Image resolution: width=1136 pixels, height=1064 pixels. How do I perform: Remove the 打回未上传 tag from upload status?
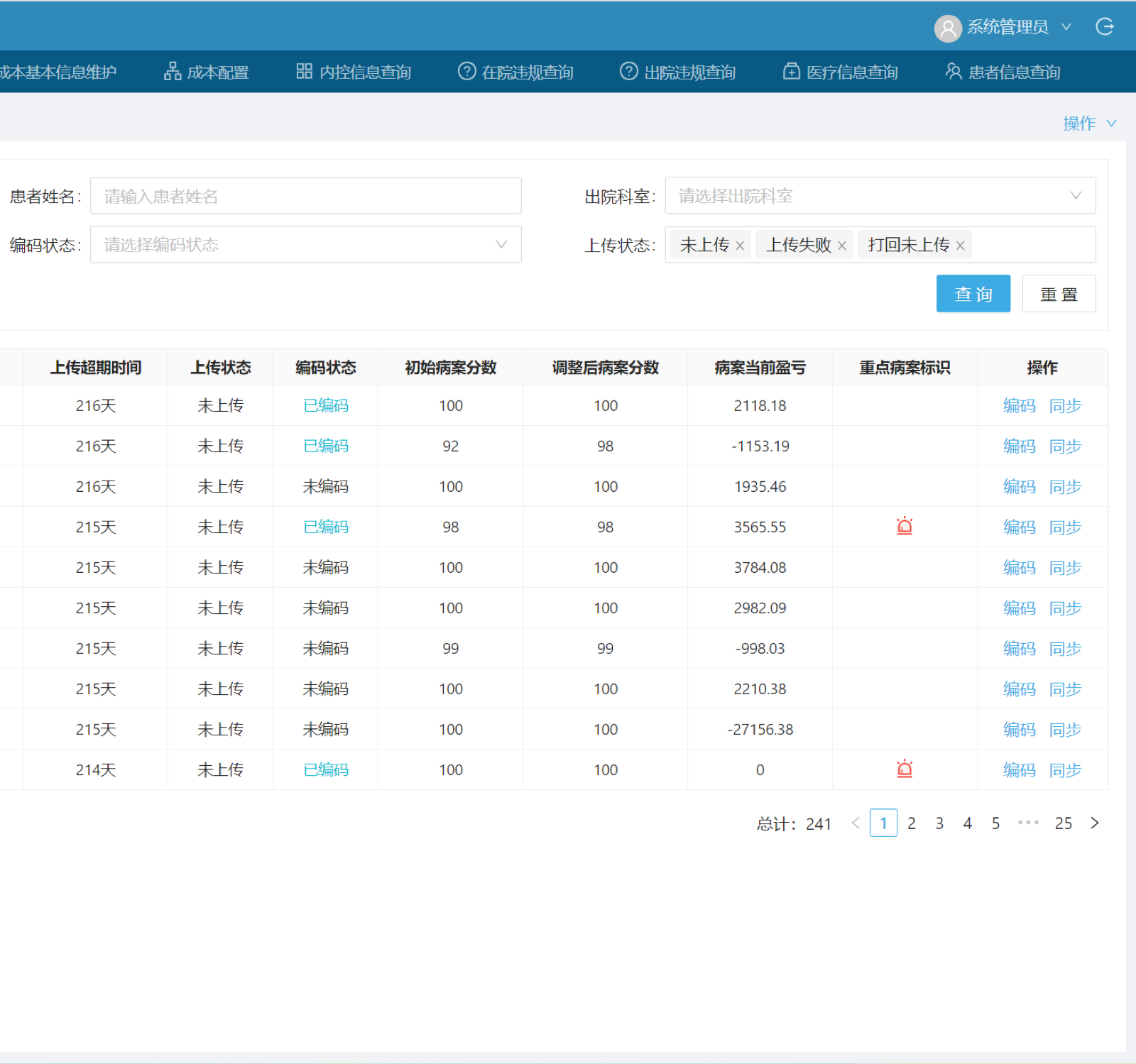coord(961,246)
